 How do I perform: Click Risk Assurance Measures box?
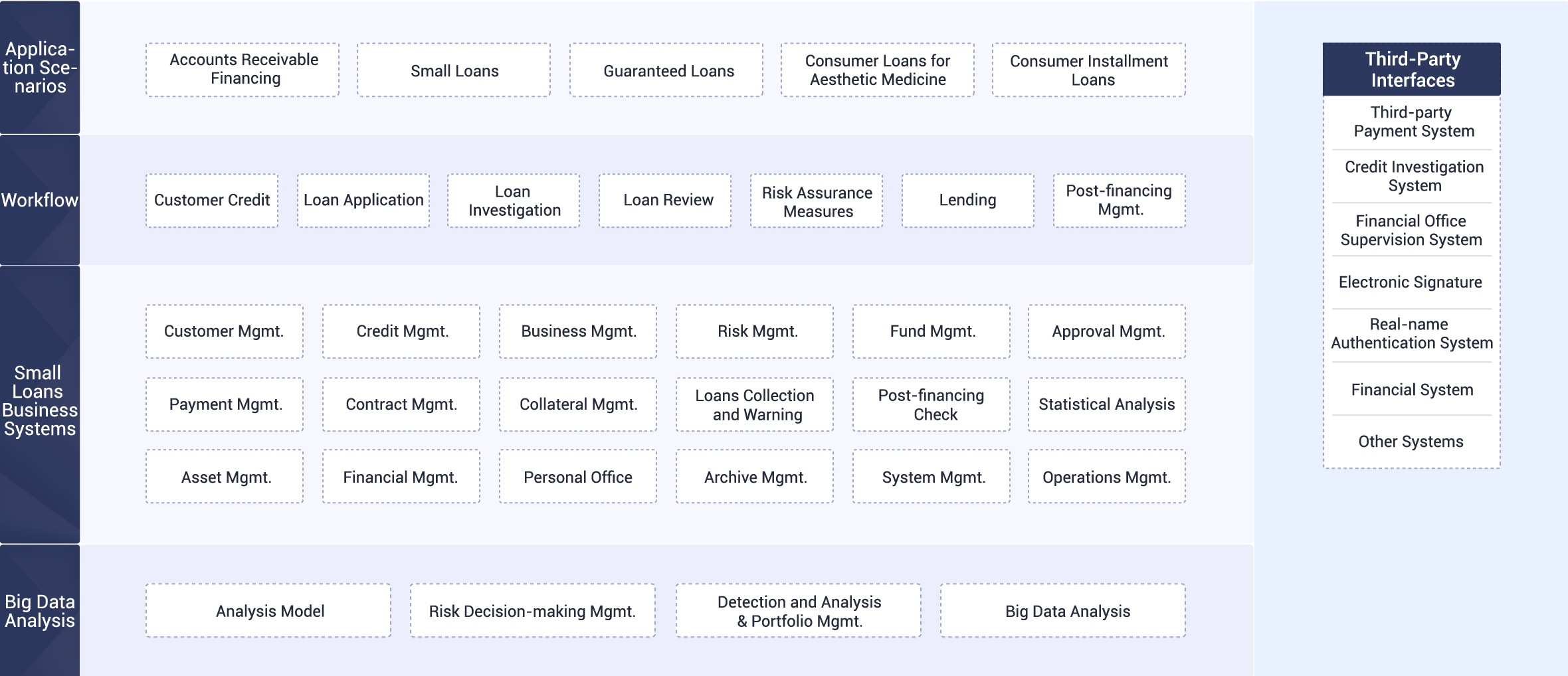(817, 201)
